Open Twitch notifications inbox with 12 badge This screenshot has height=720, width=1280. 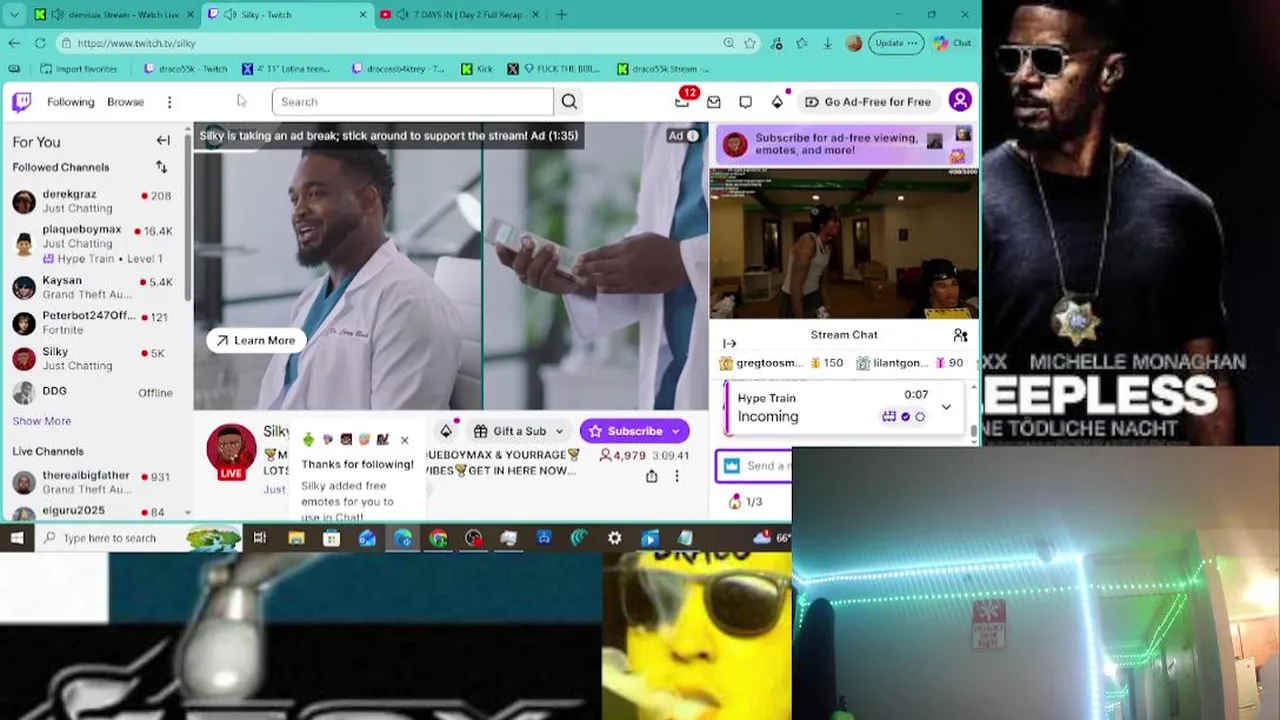coord(682,101)
